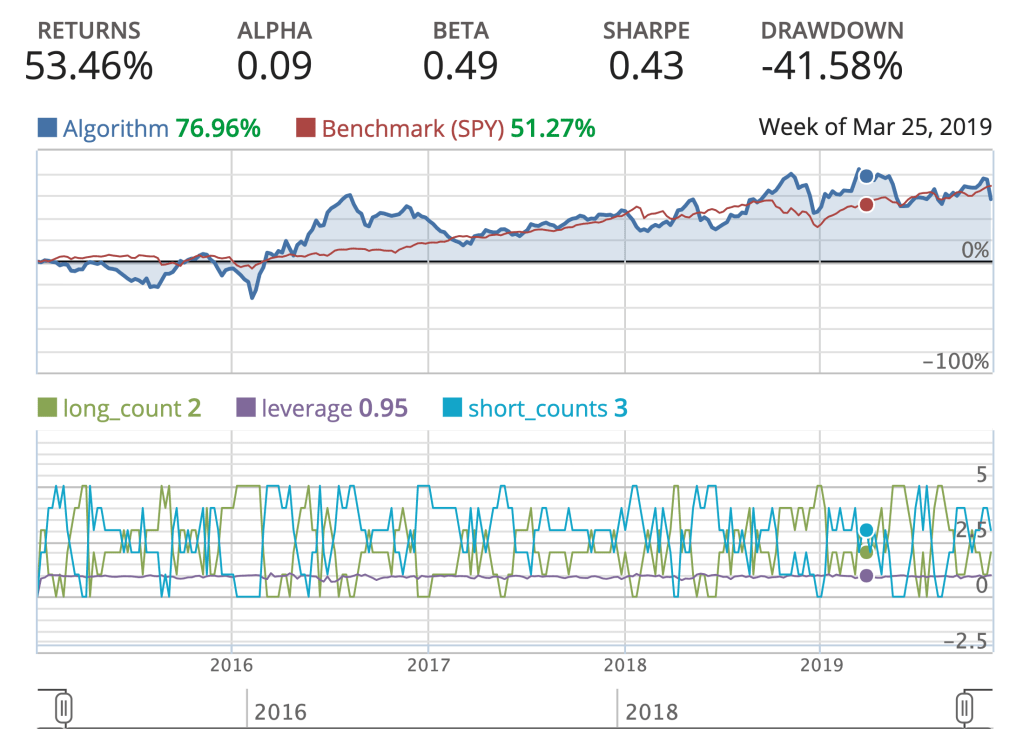This screenshot has width=1023, height=729.
Task: Click the DRAWDOWN -41.58% metric
Action: [x=832, y=52]
